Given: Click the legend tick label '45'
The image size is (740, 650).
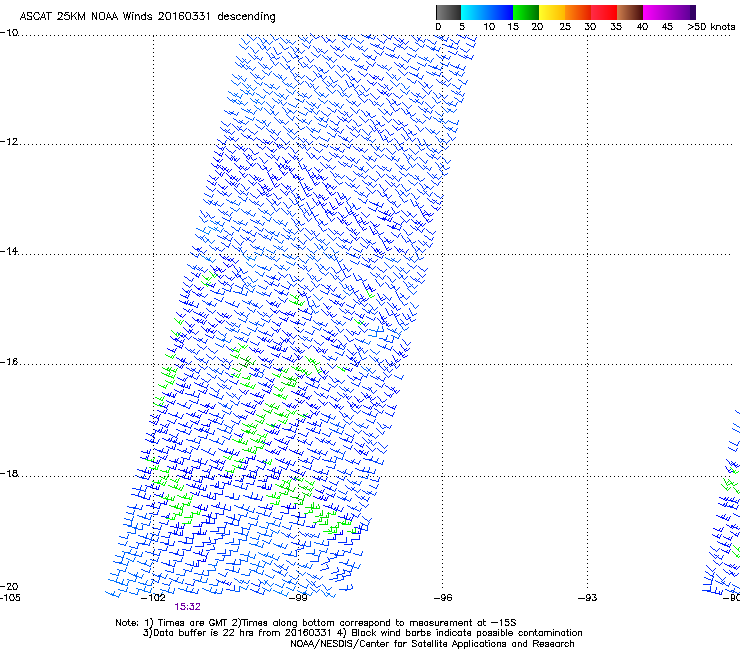Looking at the screenshot, I should pyautogui.click(x=667, y=27).
